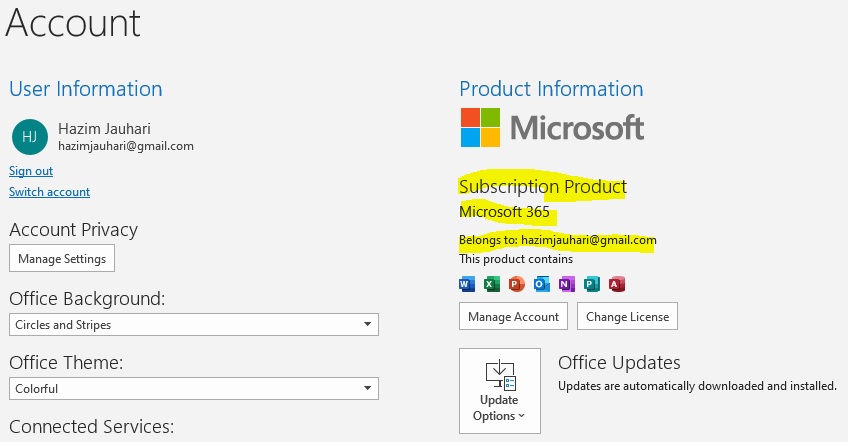This screenshot has height=442, width=848.
Task: Click the 'Office Theme:' label
Action: click(x=66, y=362)
